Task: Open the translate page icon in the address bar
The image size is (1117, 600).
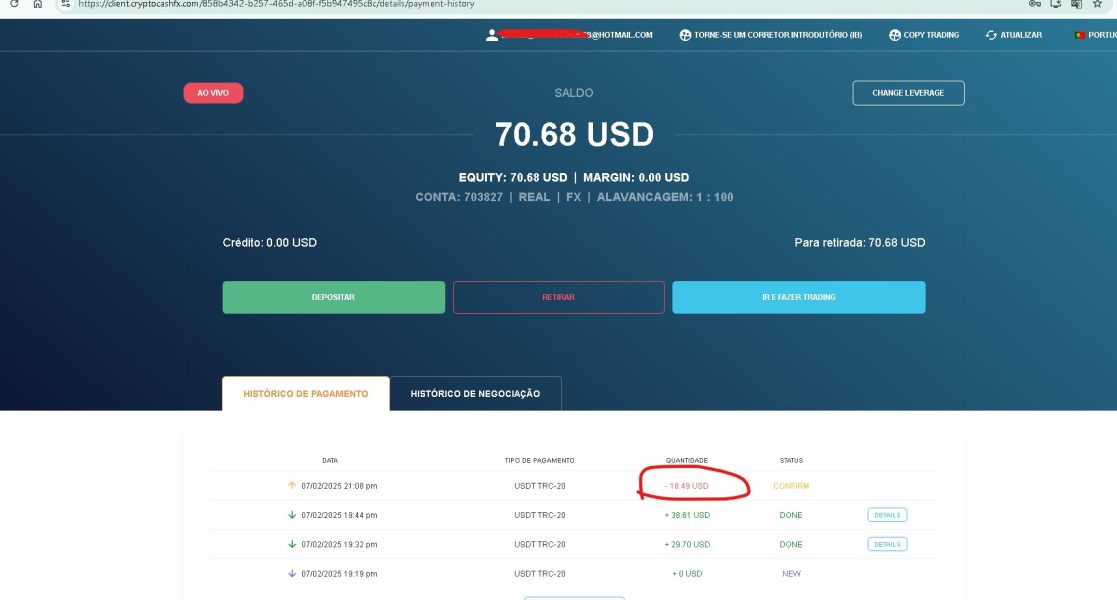Action: [x=1076, y=4]
